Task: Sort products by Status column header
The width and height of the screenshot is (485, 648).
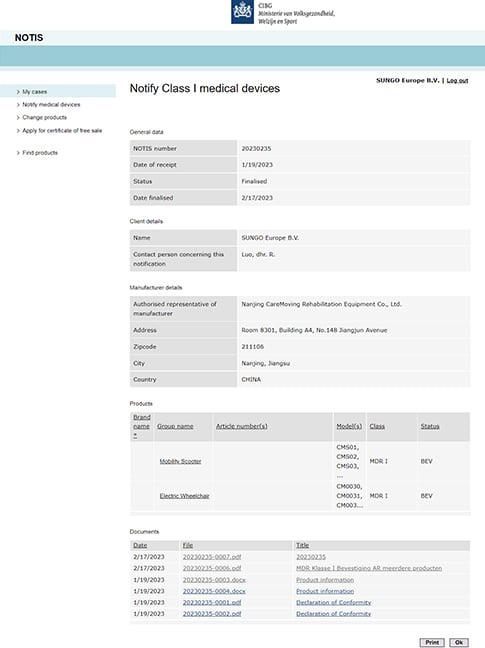Action: (x=430, y=426)
